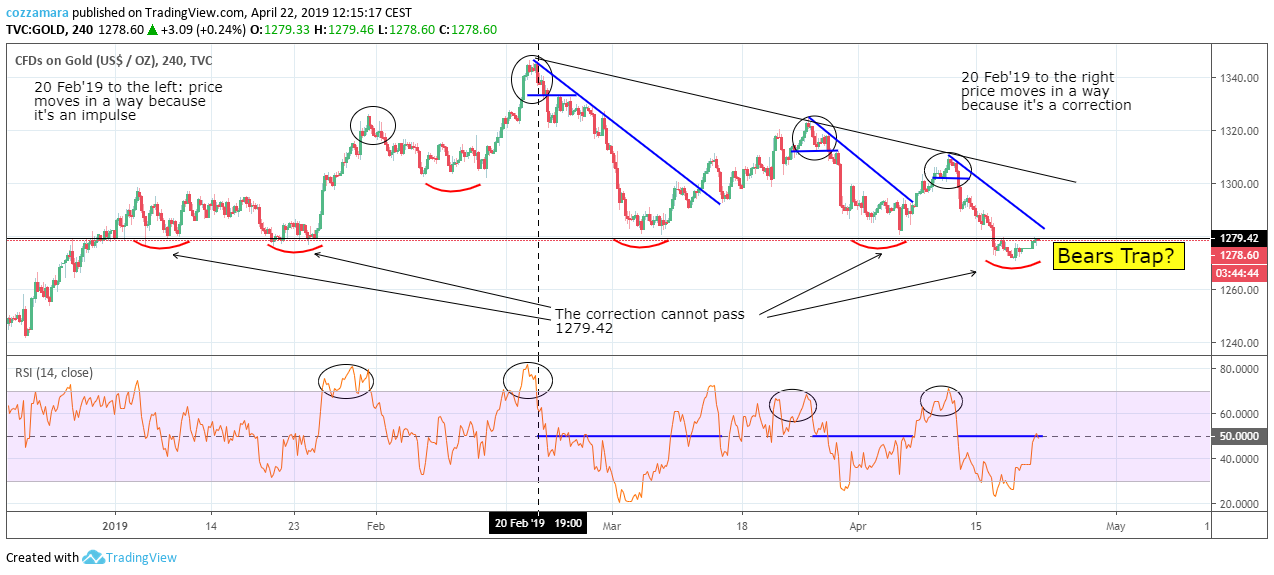1274x575 pixels.
Task: Click the 1300.00 price axis value
Action: click(x=1238, y=184)
